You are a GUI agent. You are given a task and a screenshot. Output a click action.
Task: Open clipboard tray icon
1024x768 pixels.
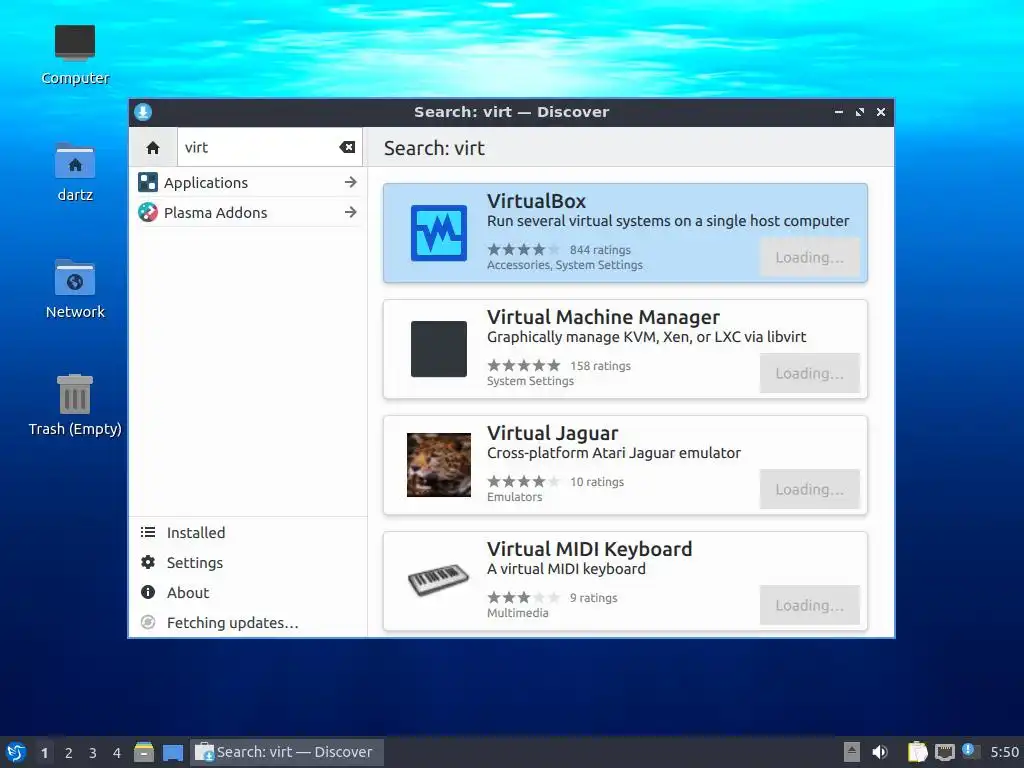click(x=918, y=752)
